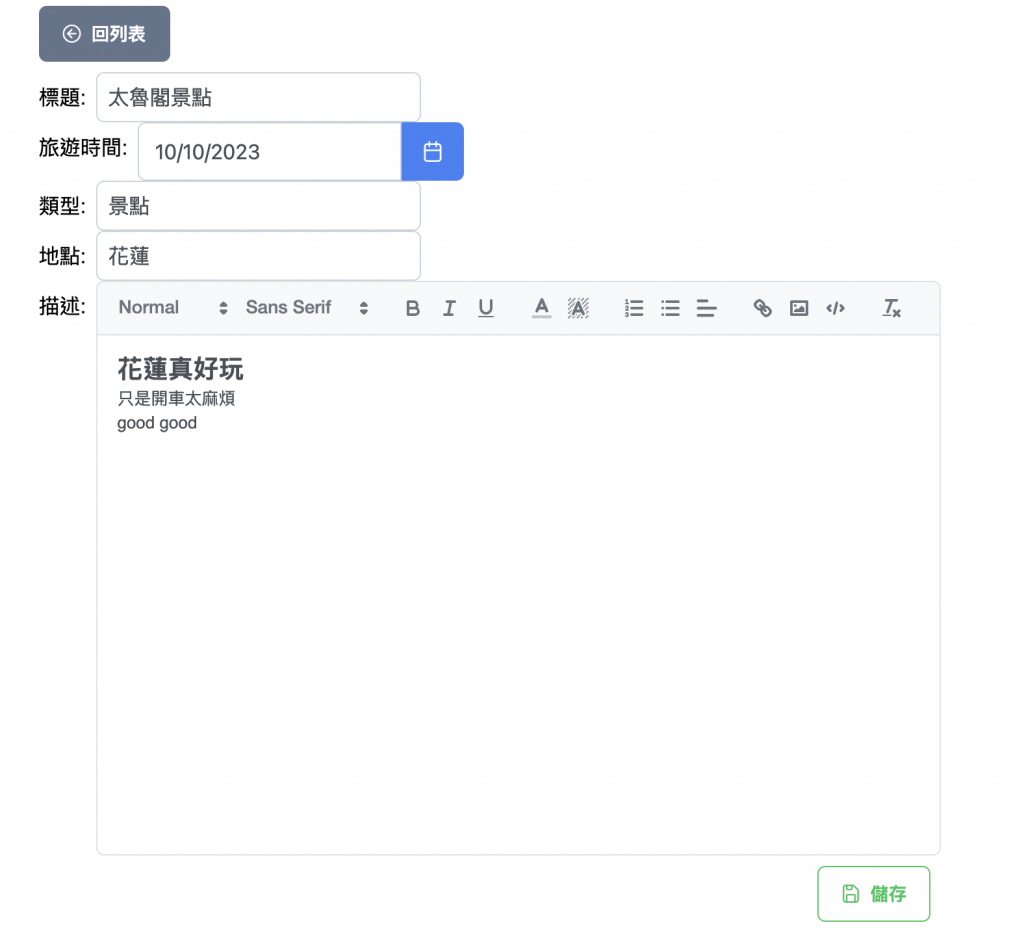The height and width of the screenshot is (940, 1024).
Task: Click the 標題 input field
Action: 258,97
